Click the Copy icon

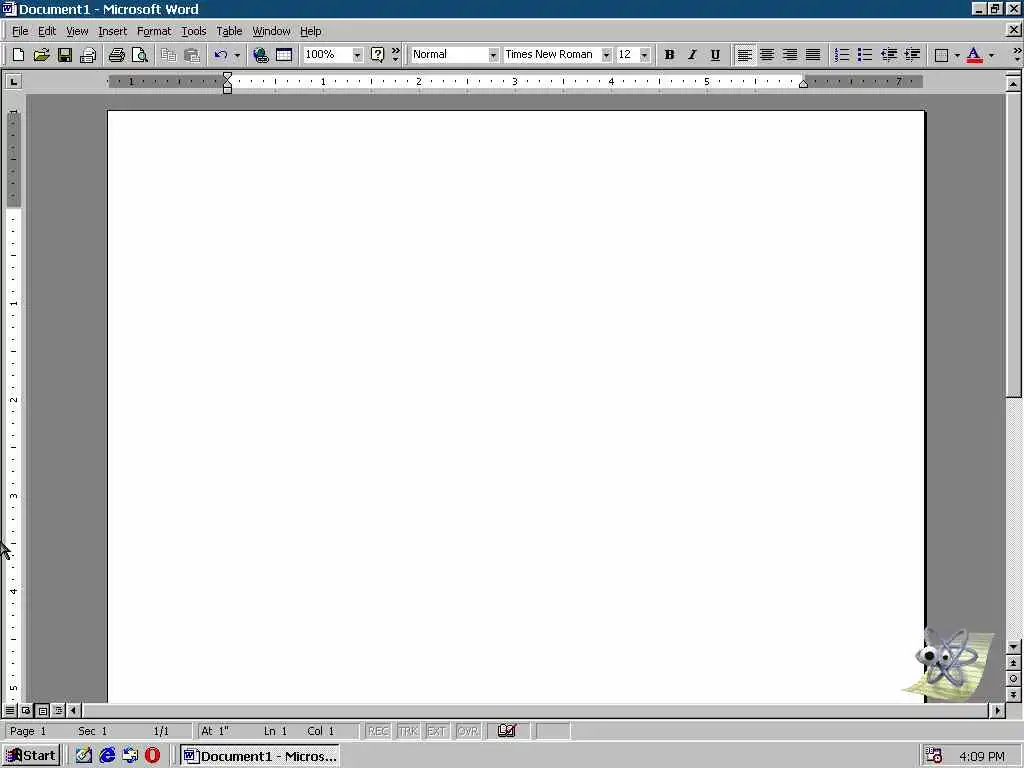click(x=168, y=55)
